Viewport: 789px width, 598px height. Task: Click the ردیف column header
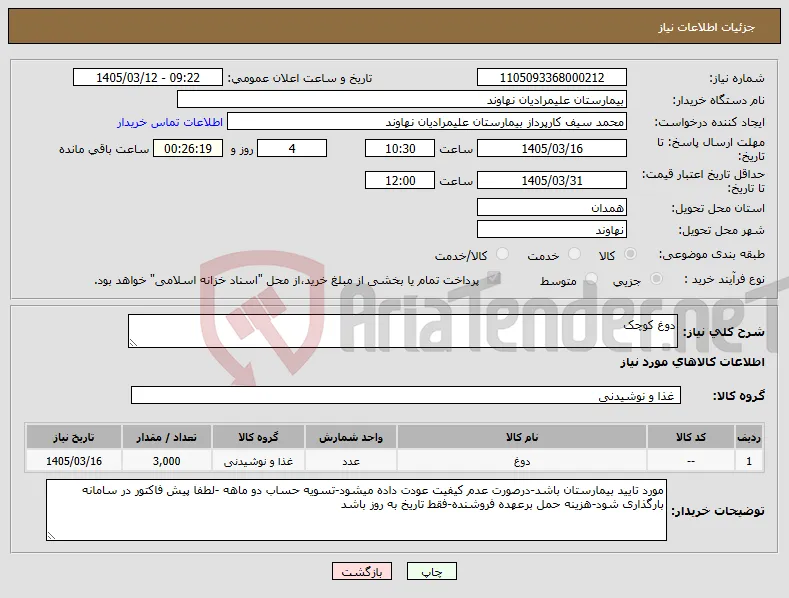[749, 437]
